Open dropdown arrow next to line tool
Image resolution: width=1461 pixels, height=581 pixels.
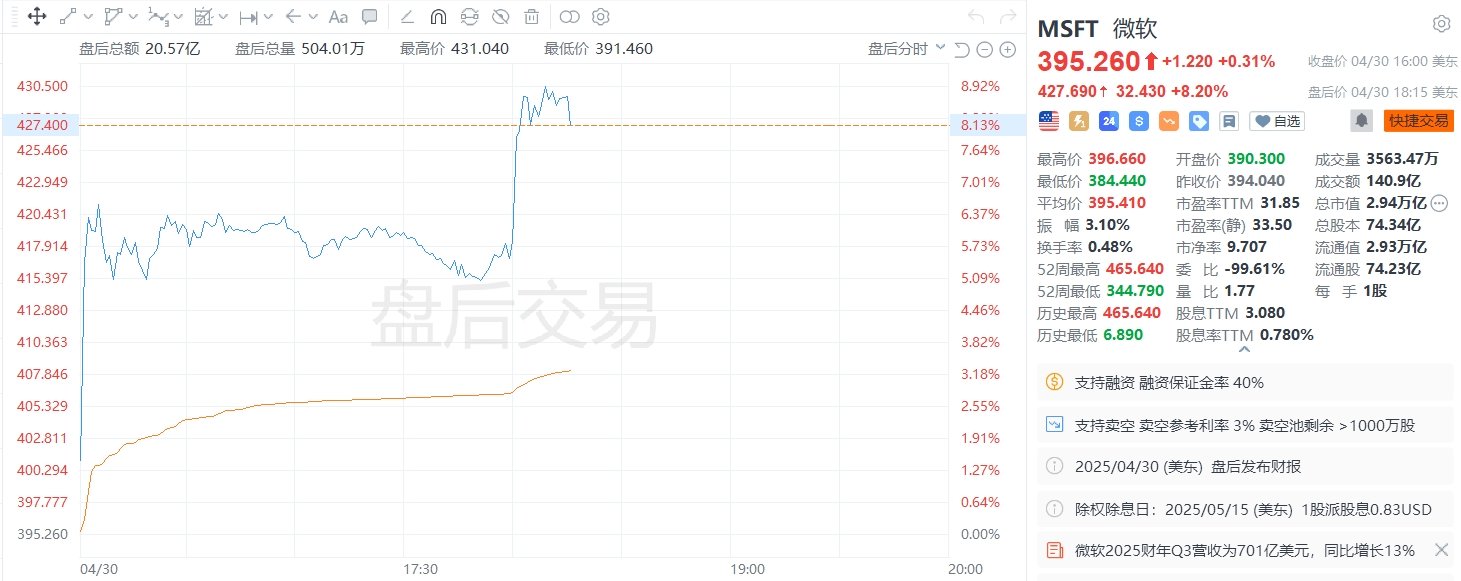(x=89, y=16)
